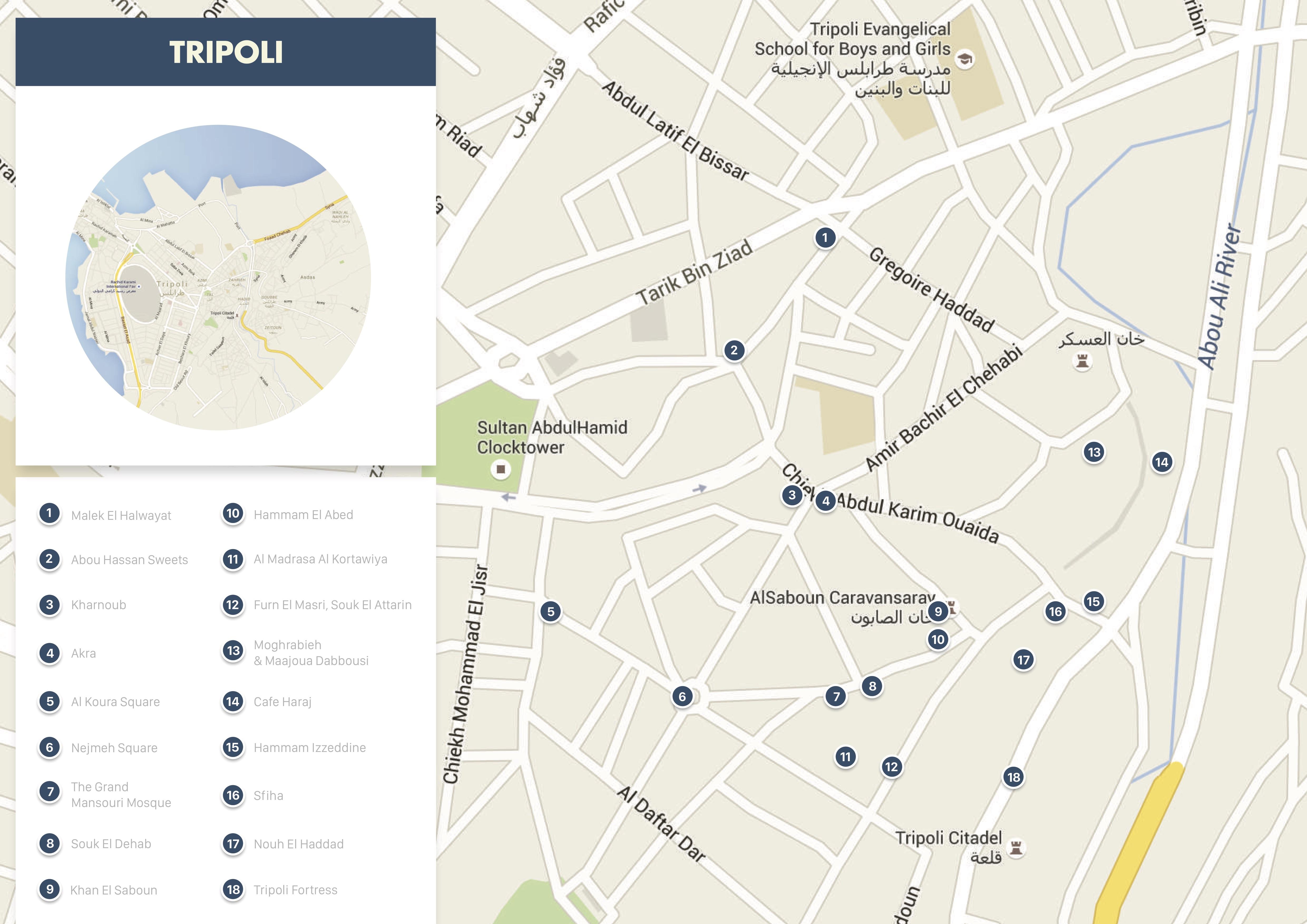Select map marker 4 beside Abdul Karim Ouaida

click(x=825, y=501)
